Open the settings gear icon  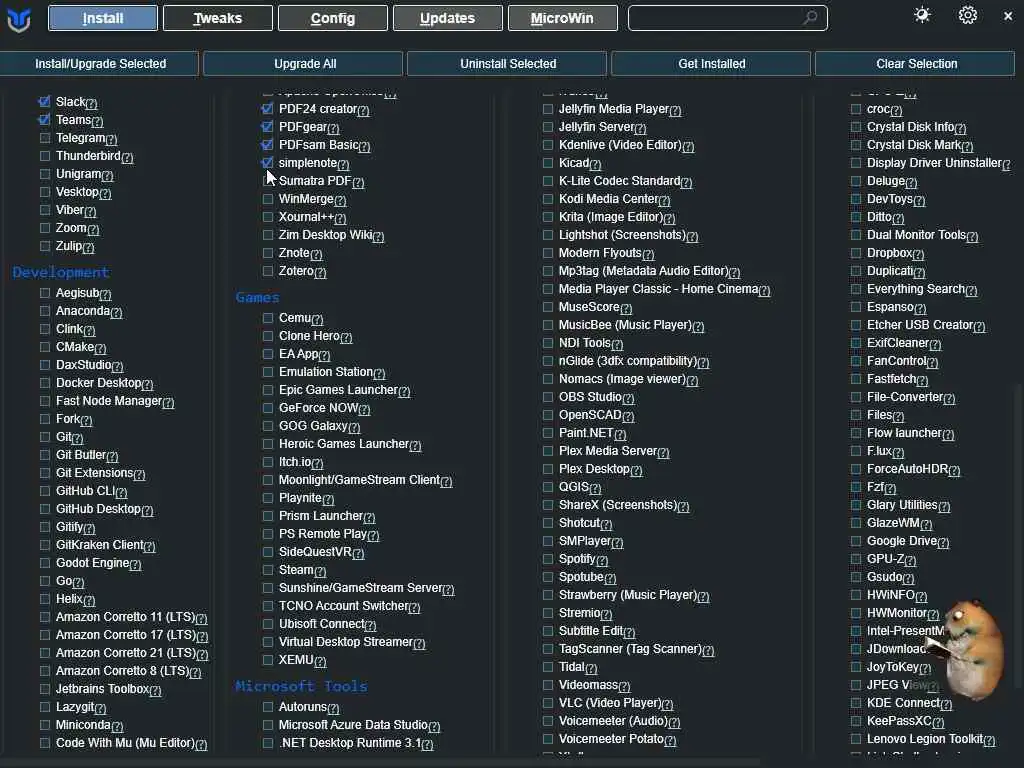point(967,15)
